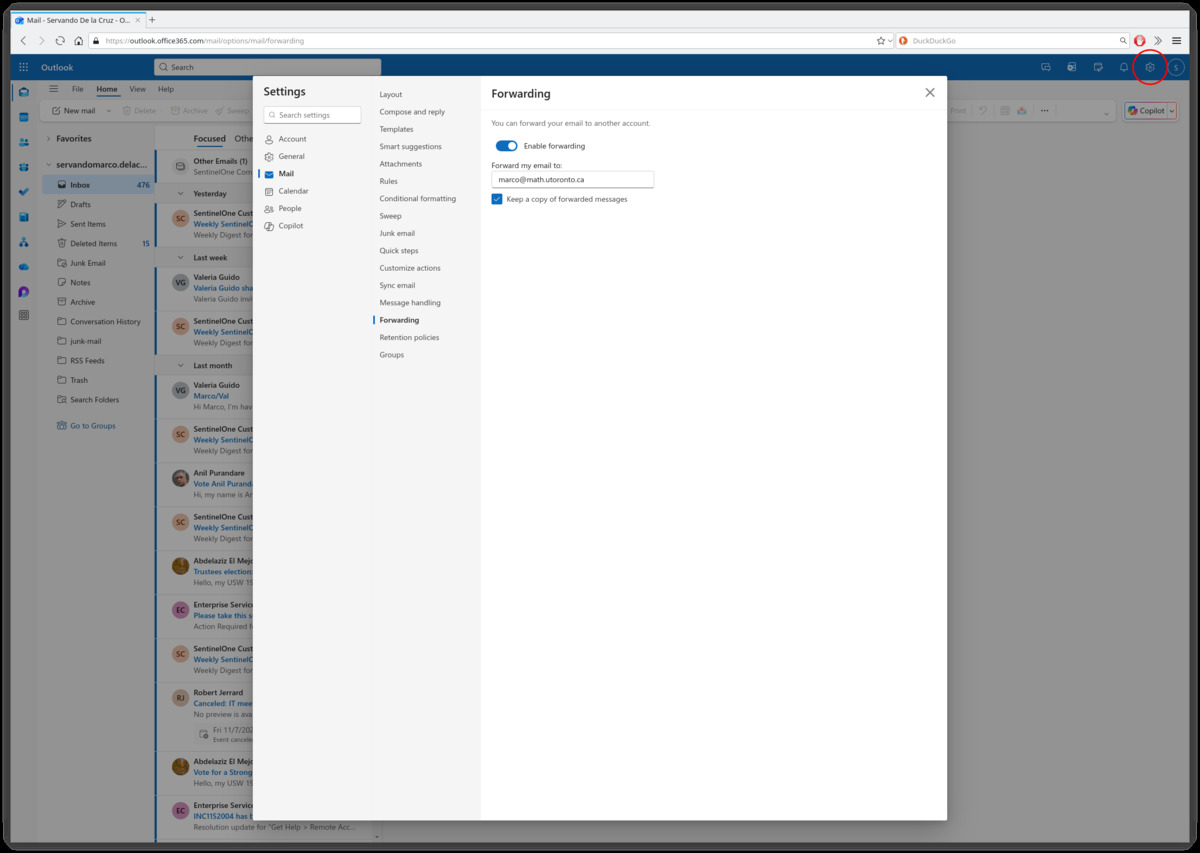
Task: Open the Copilot dropdown arrow
Action: click(1171, 111)
